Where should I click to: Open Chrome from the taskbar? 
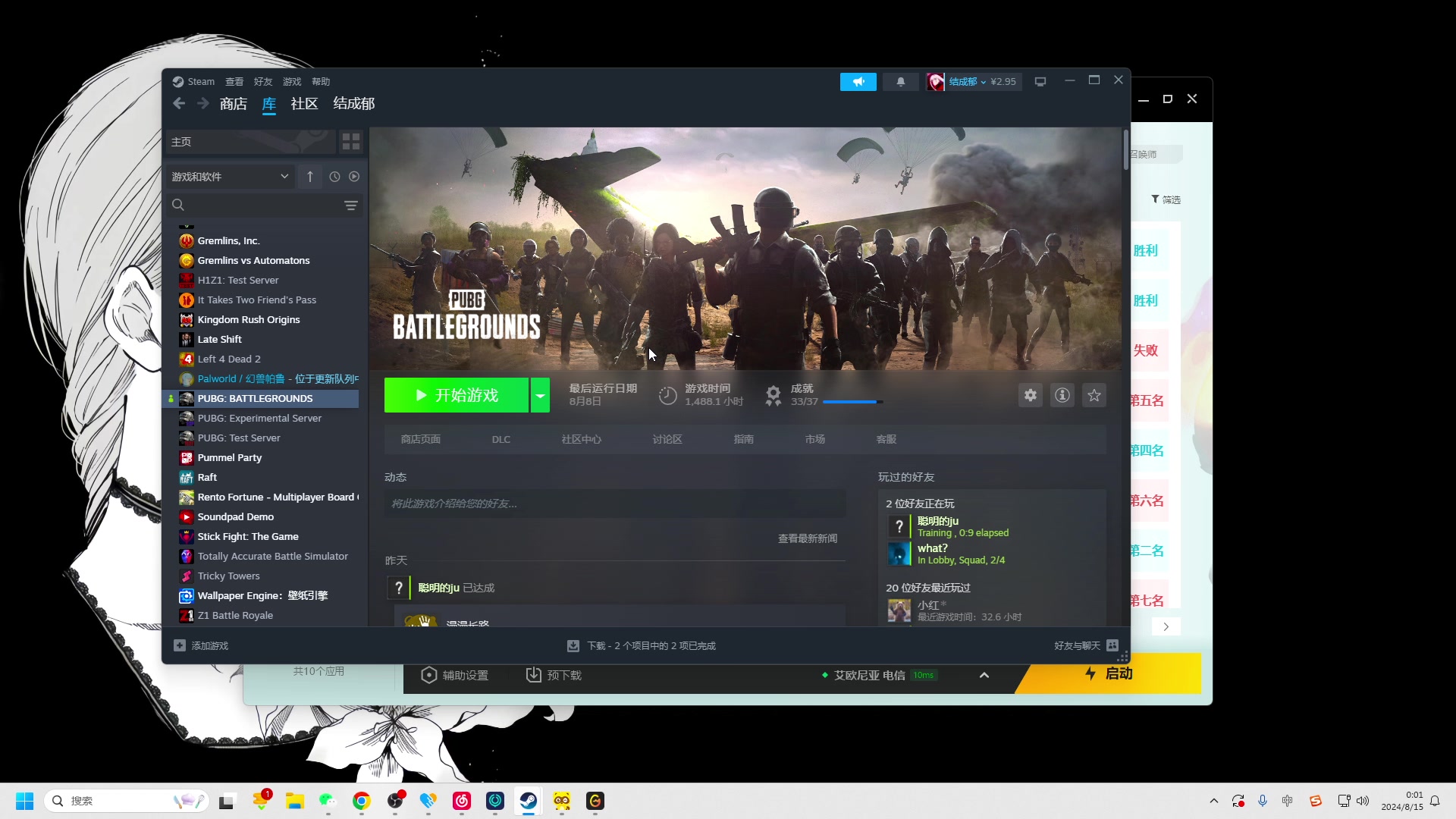click(x=361, y=801)
